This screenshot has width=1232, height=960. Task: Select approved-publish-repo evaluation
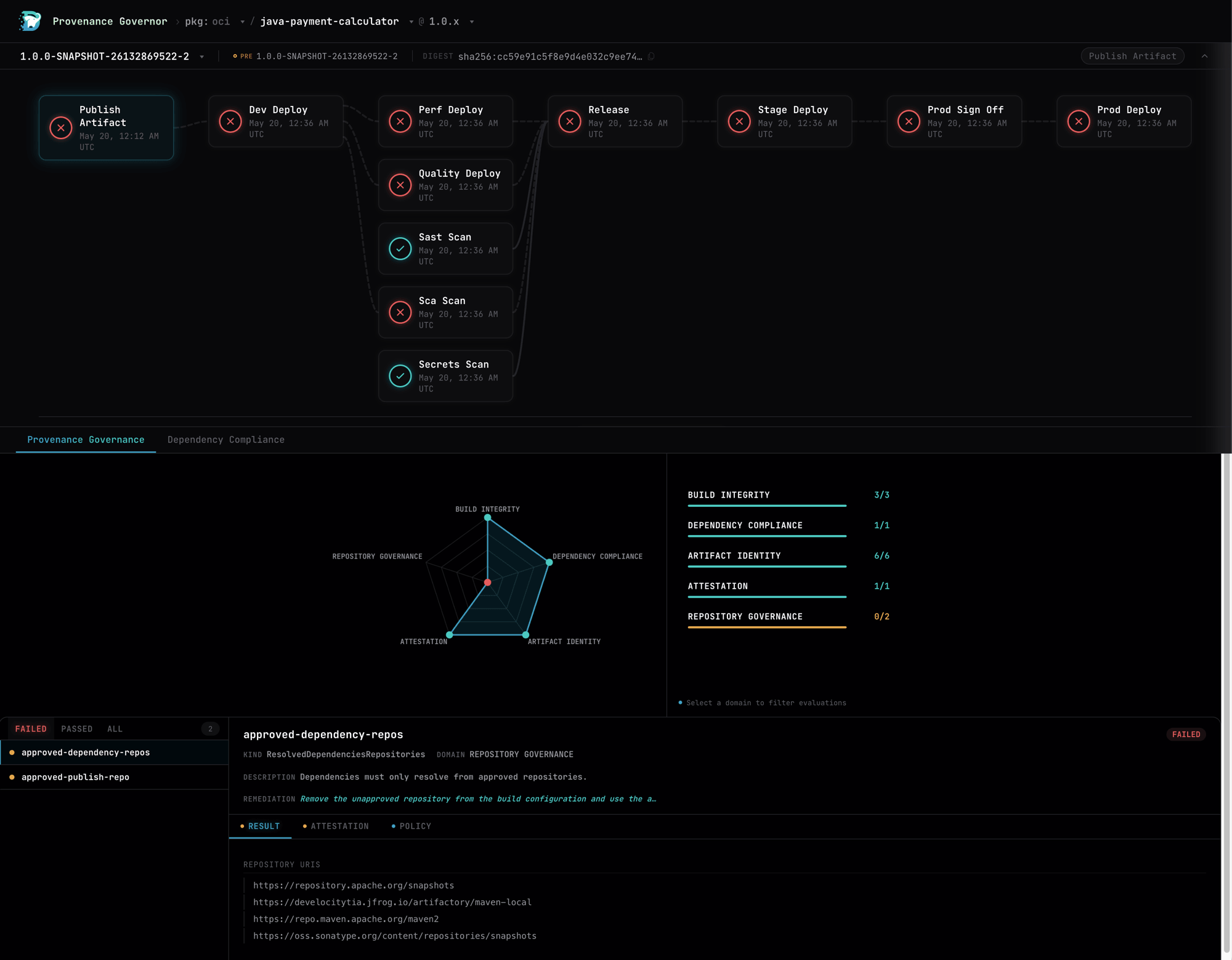tap(115, 777)
